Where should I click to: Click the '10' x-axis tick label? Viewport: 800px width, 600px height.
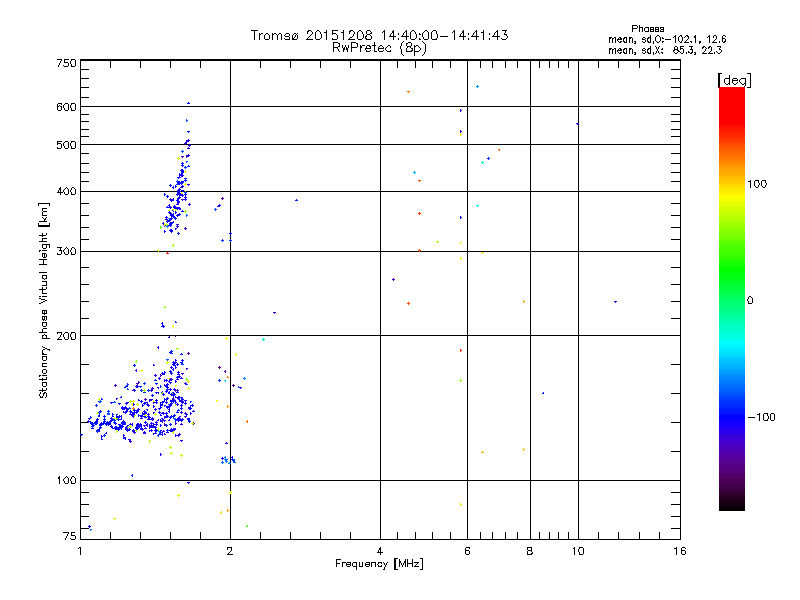tap(578, 551)
